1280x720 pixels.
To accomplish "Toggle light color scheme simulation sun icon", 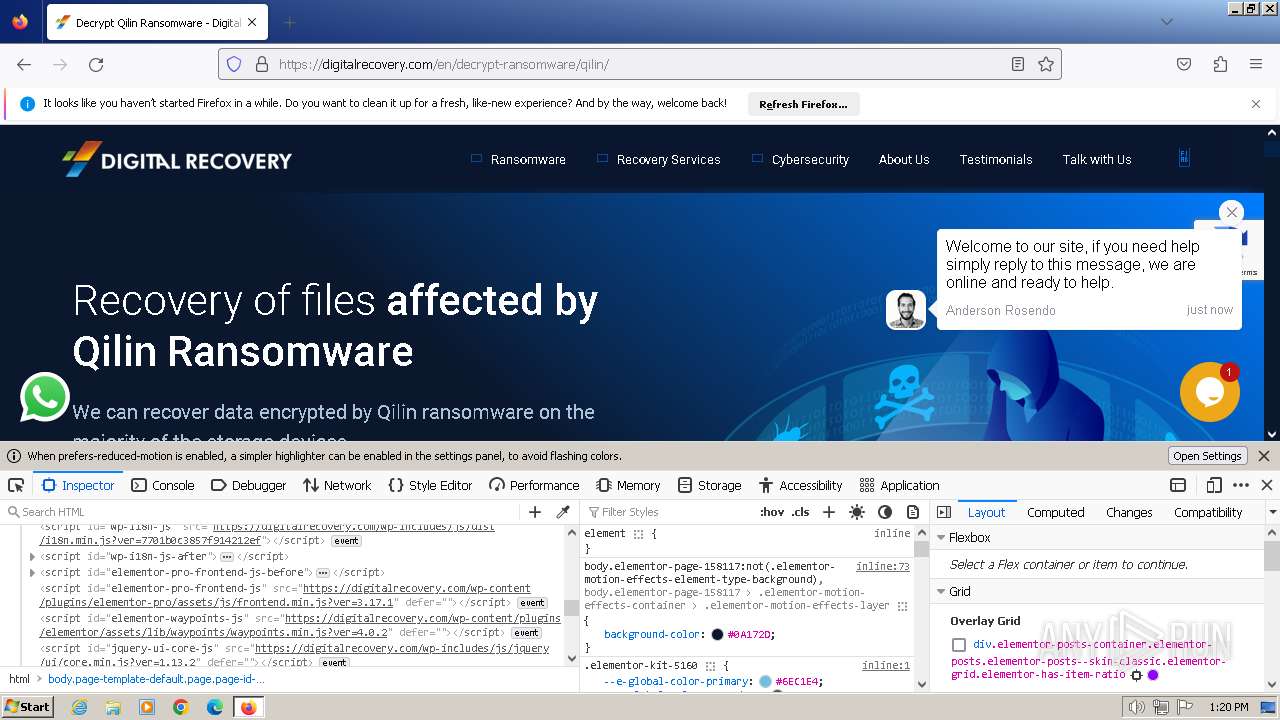I will [x=857, y=512].
